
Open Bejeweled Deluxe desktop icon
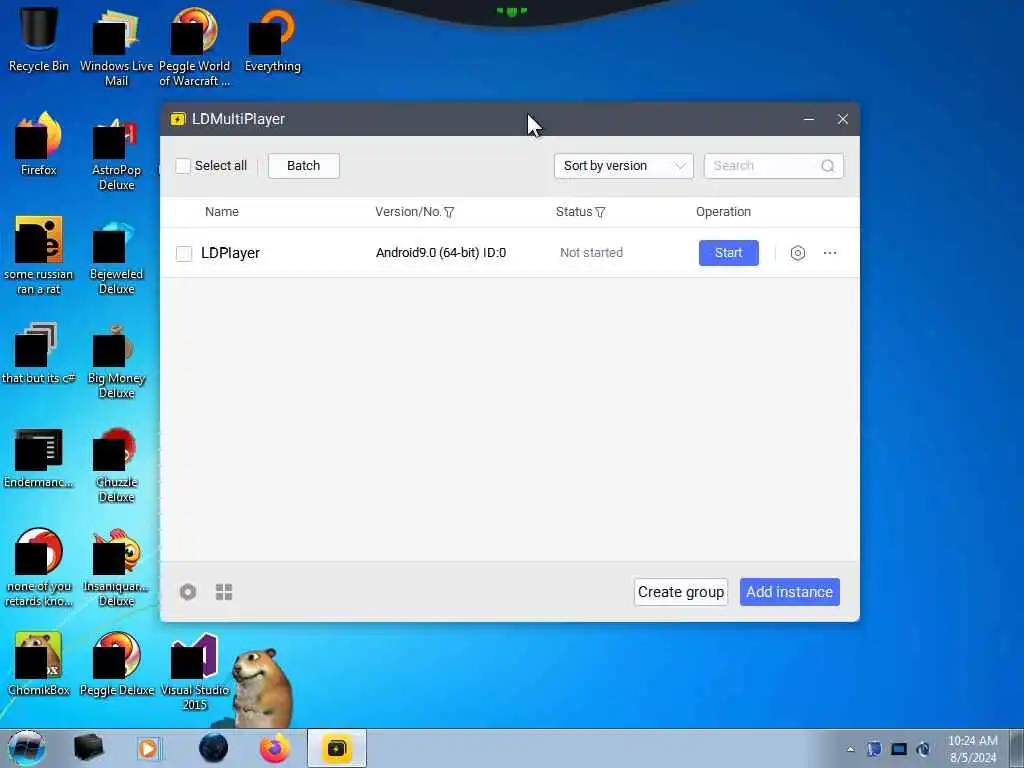coord(116,257)
